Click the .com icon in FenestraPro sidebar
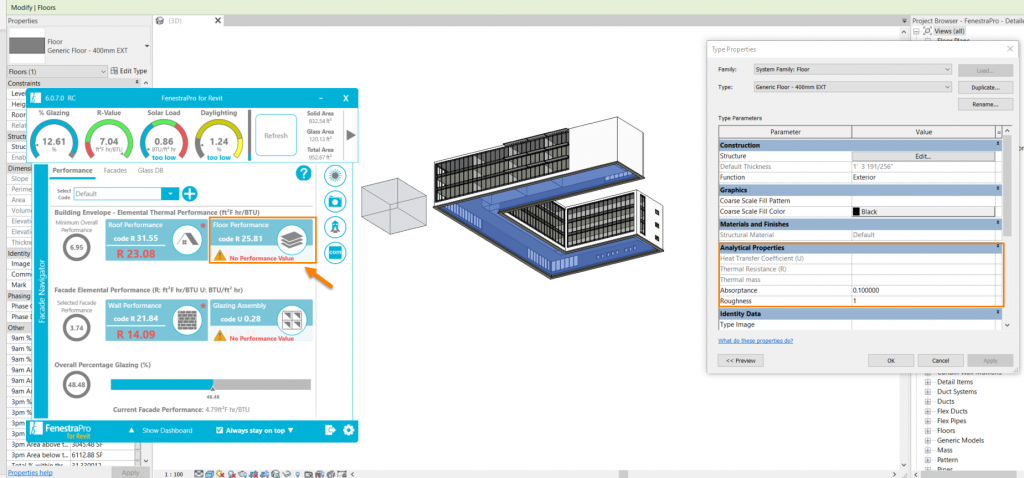Screen dimensions: 1024x478 click(335, 253)
